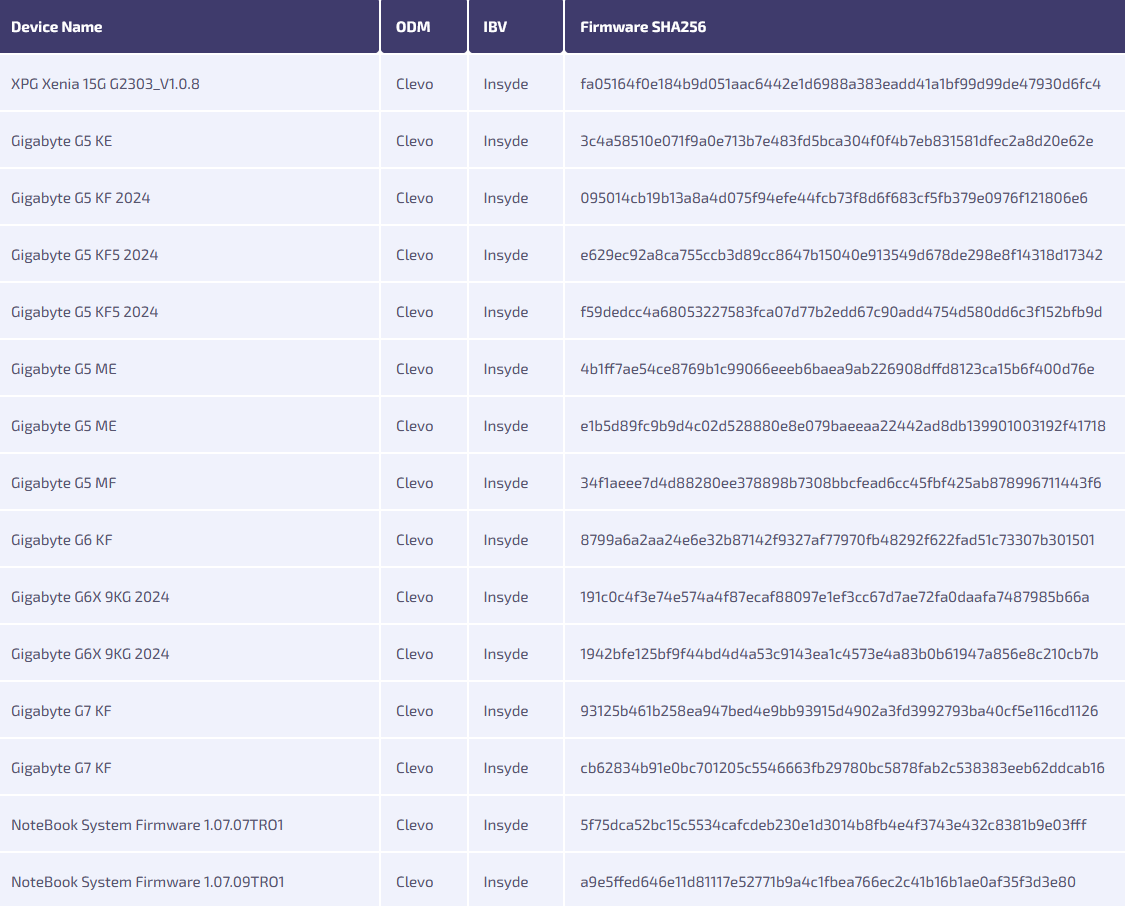Image resolution: width=1125 pixels, height=906 pixels.
Task: Click Clevo in the Gigabyte G6 KF row
Action: point(415,540)
